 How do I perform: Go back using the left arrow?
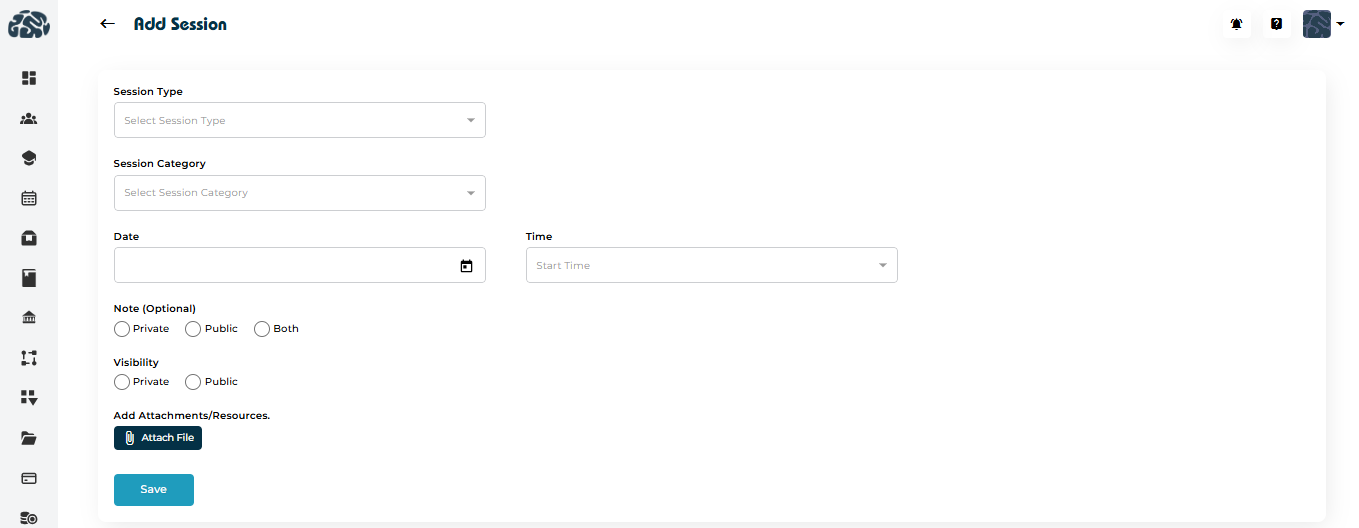tap(108, 24)
